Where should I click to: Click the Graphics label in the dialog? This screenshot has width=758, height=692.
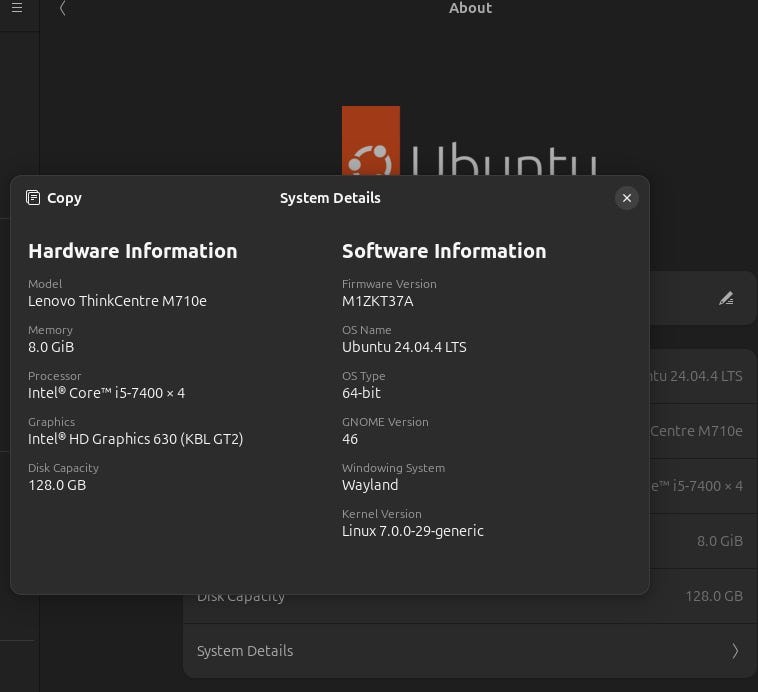[51, 422]
